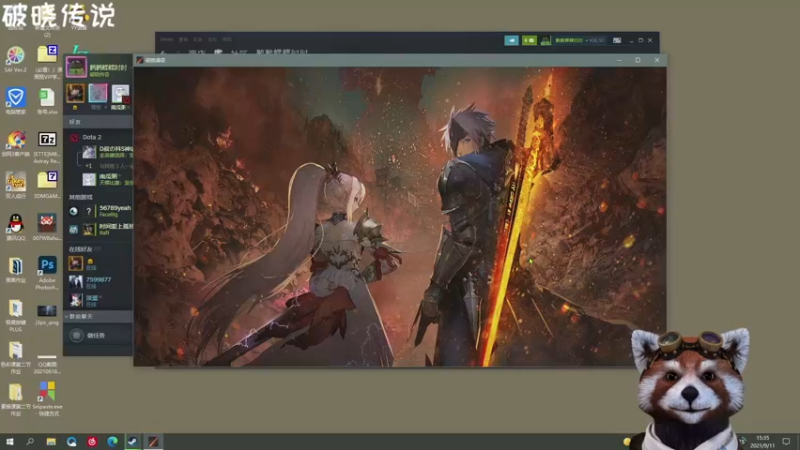Image resolution: width=800 pixels, height=450 pixels.
Task: Open the QQ截图 screenshot file on desktop
Action: 47,362
